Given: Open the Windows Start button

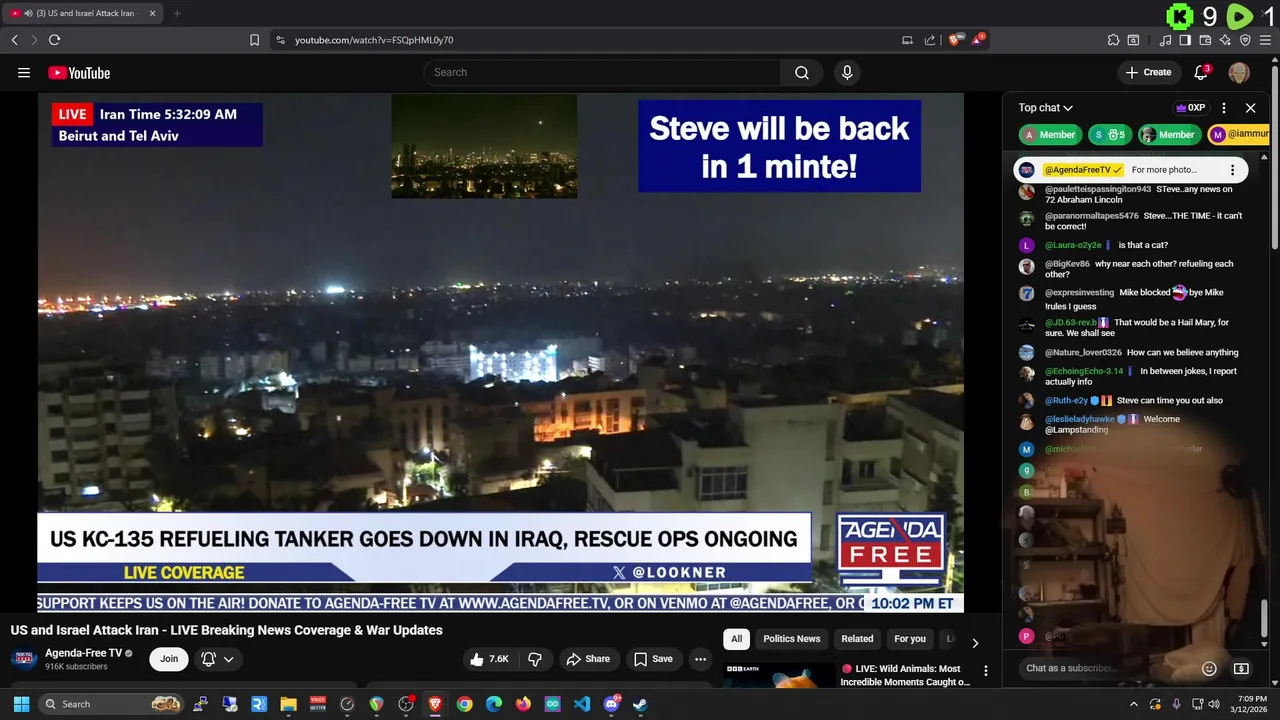Looking at the screenshot, I should tap(21, 704).
